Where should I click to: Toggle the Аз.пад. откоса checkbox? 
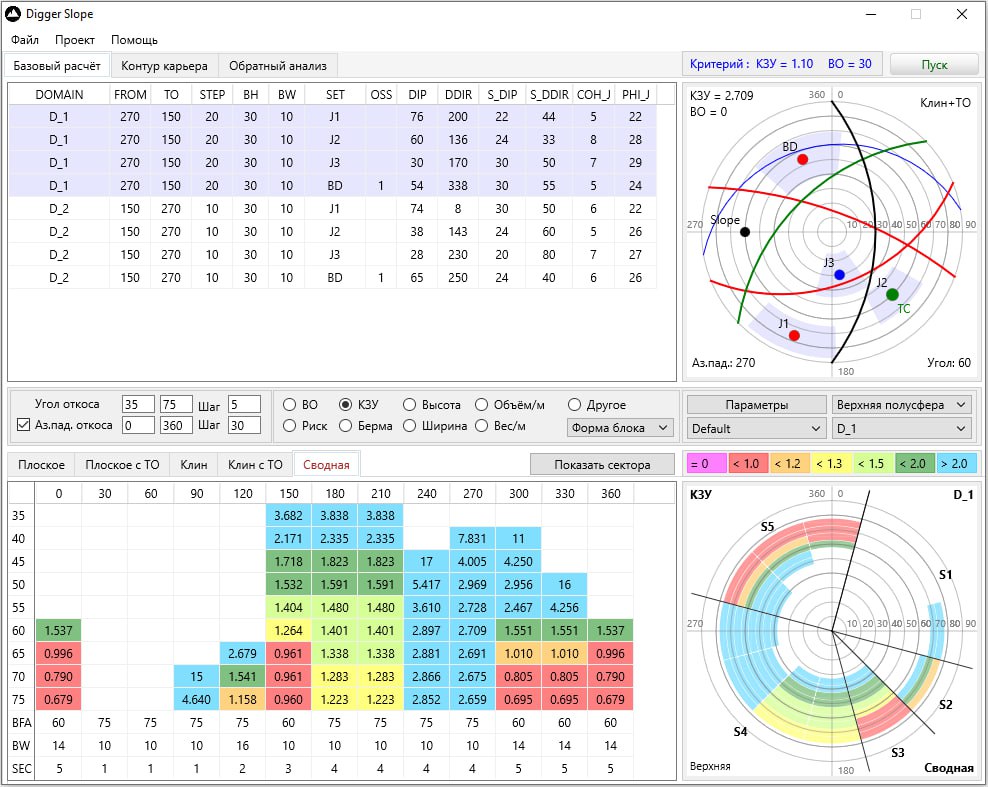[23, 425]
